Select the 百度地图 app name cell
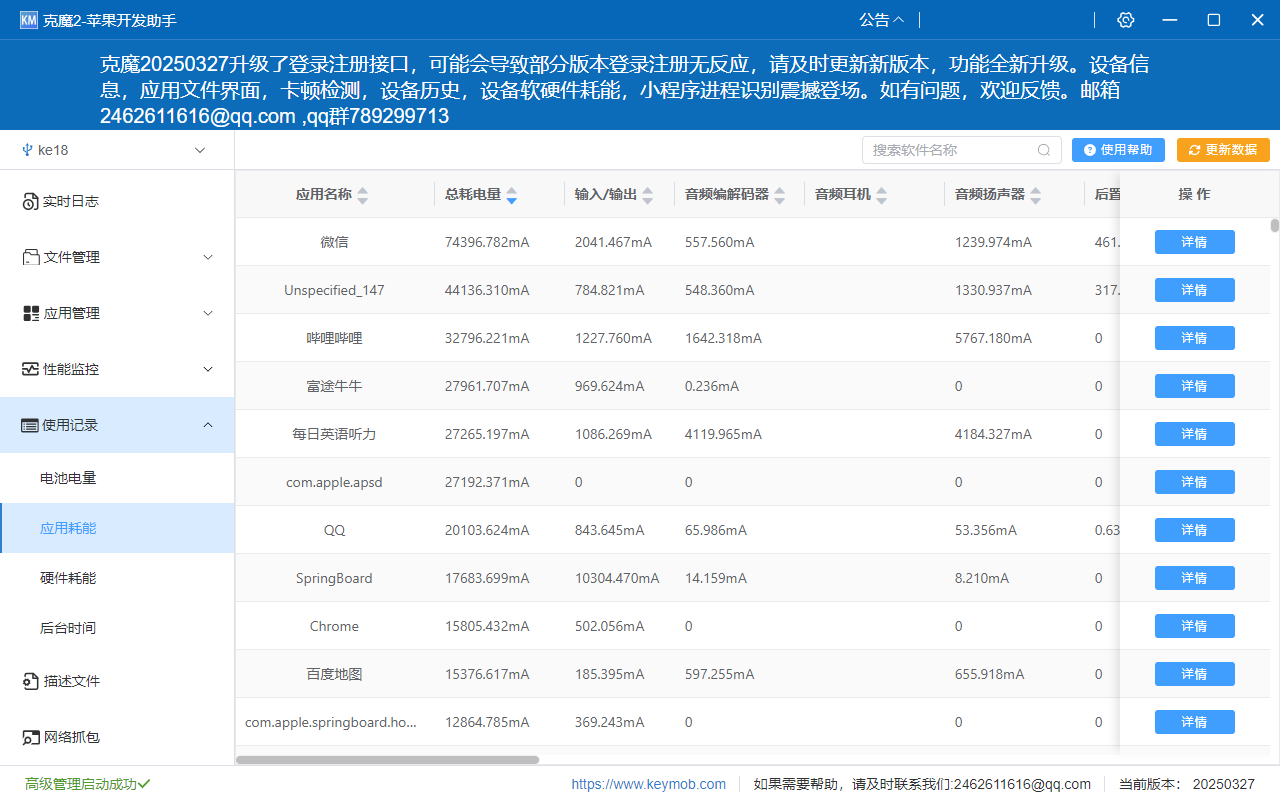Viewport: 1280px width, 800px height. click(x=334, y=674)
